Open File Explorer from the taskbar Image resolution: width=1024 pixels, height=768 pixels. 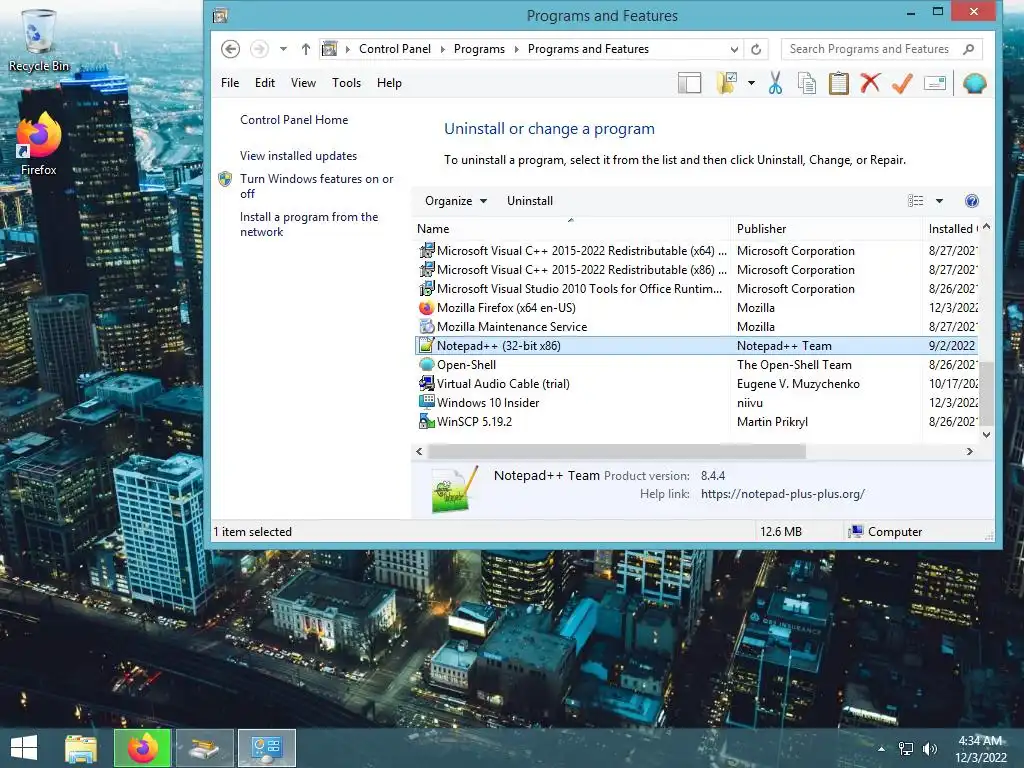(81, 748)
